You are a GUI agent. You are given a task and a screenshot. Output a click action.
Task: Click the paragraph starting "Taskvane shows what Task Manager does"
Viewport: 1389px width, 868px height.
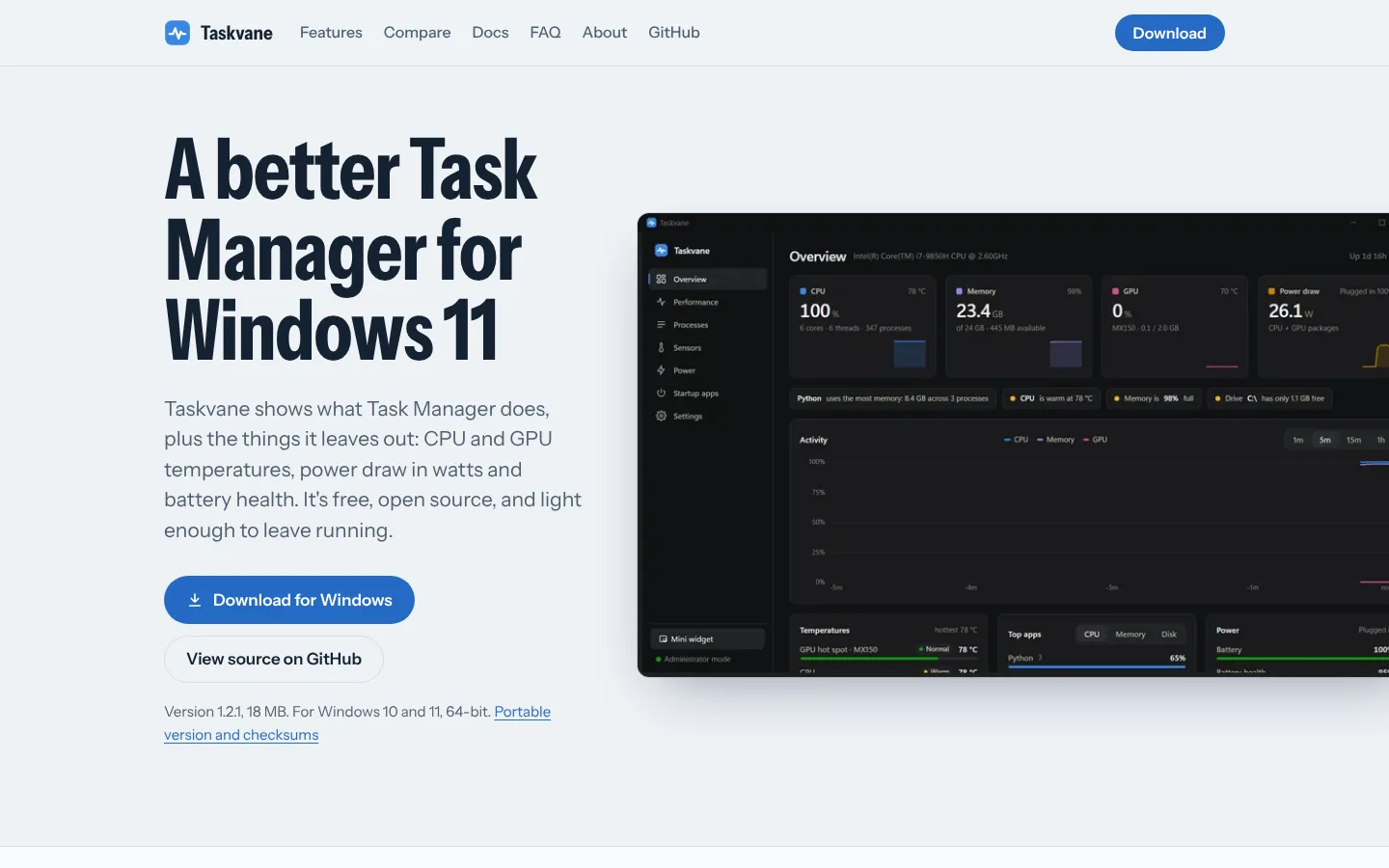(373, 470)
